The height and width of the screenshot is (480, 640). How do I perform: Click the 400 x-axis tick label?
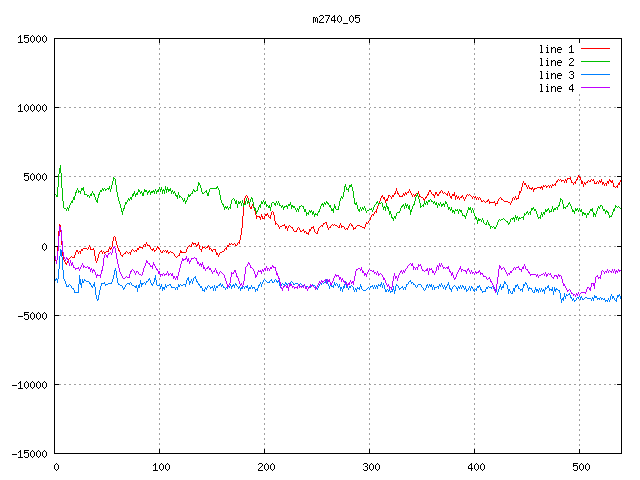pos(474,467)
